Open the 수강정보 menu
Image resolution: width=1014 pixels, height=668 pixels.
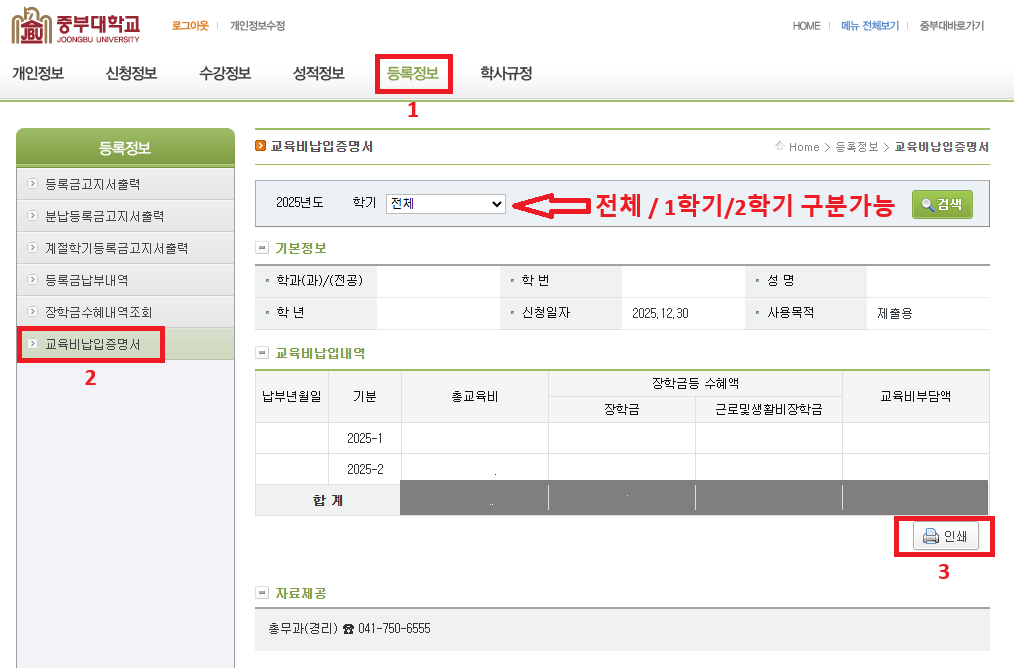tap(225, 73)
